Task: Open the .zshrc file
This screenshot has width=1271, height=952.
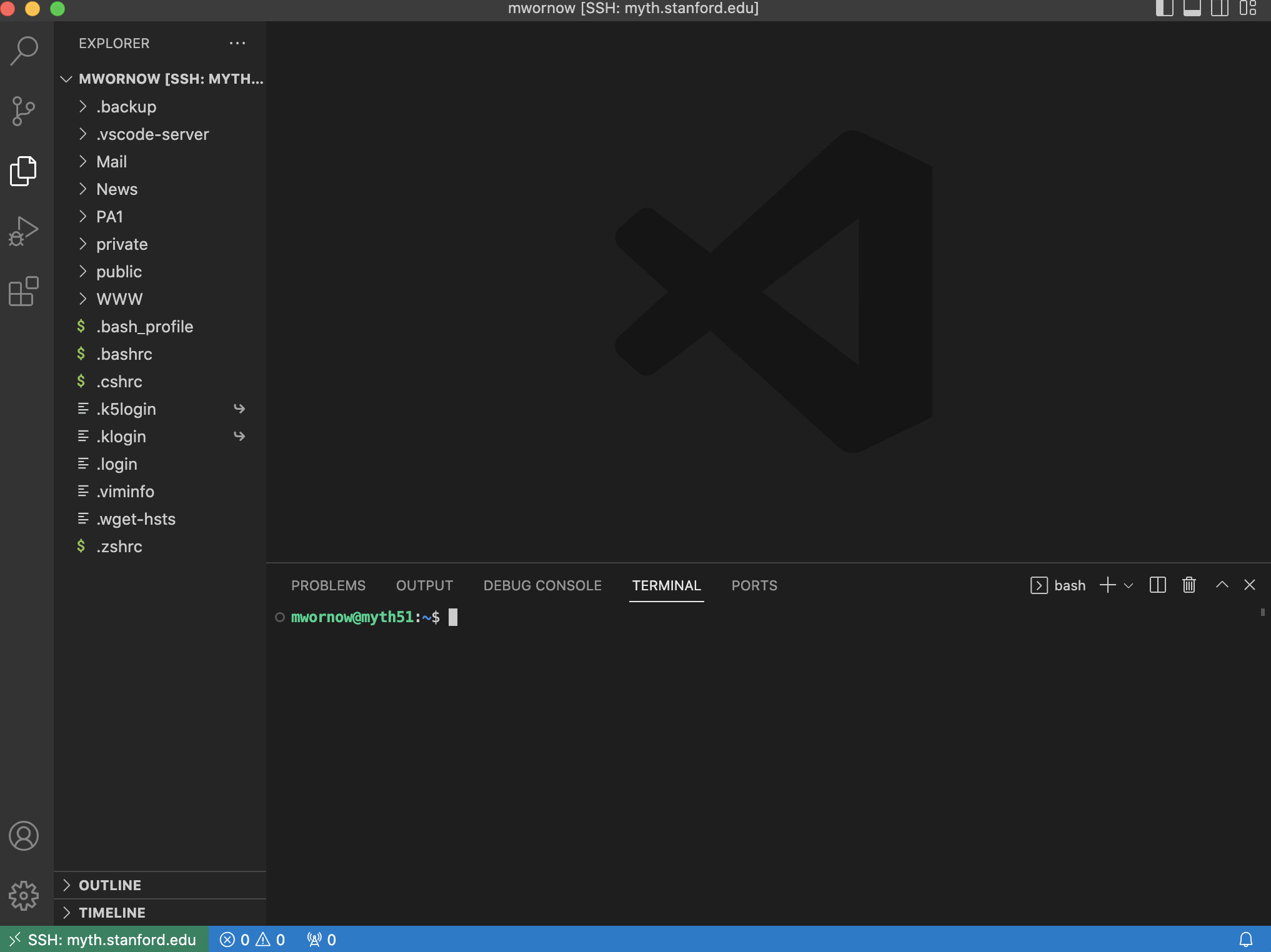Action: pos(160,547)
